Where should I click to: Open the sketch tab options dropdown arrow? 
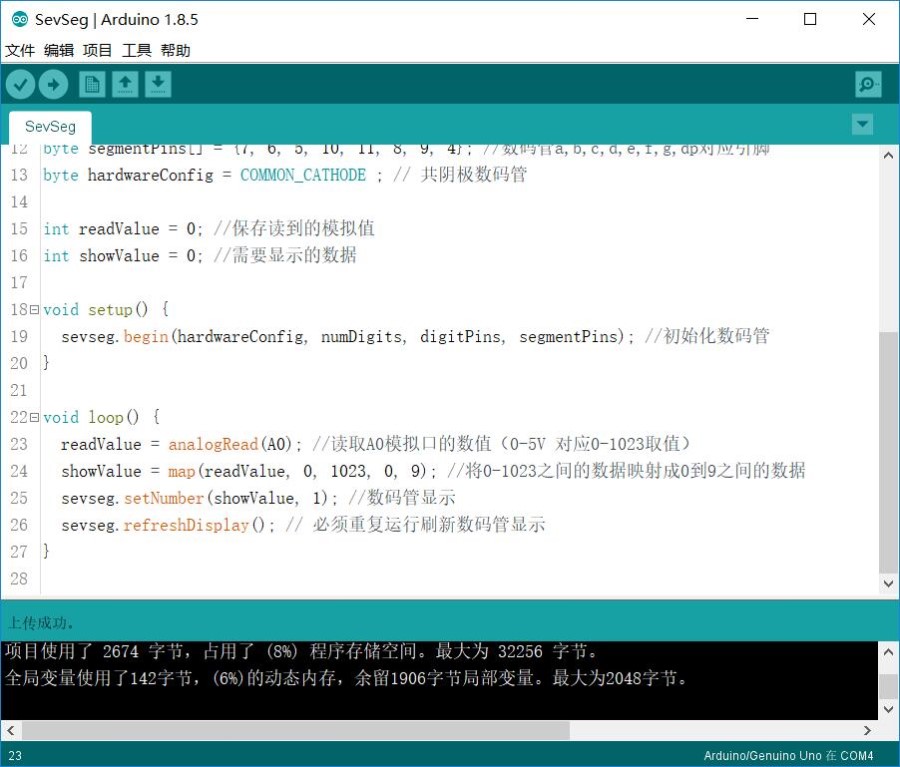(x=862, y=124)
